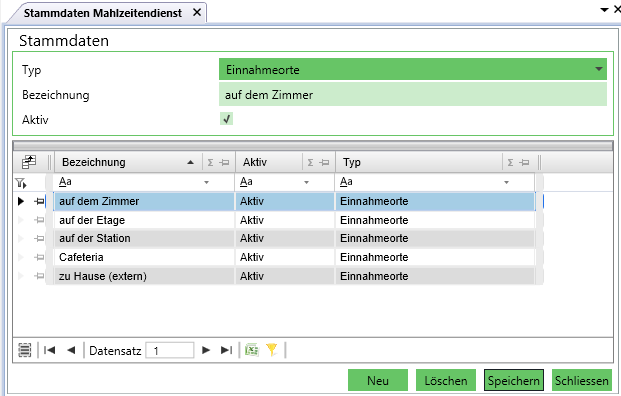This screenshot has width=621, height=396.
Task: Click the summary sigma in Aktiv column
Action: click(310, 162)
